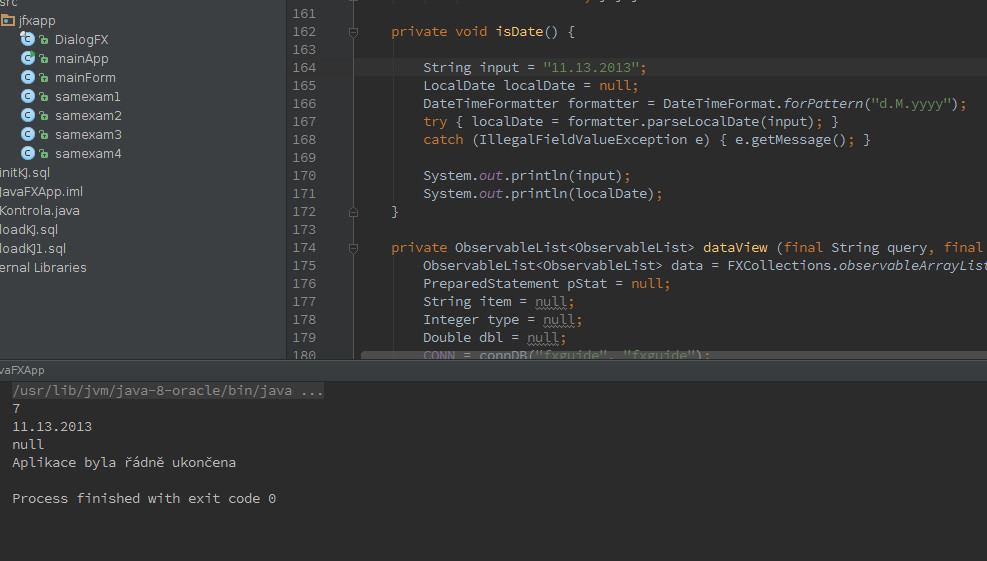Click the mainApp runnable class icon
The image size is (987, 561).
click(x=27, y=58)
